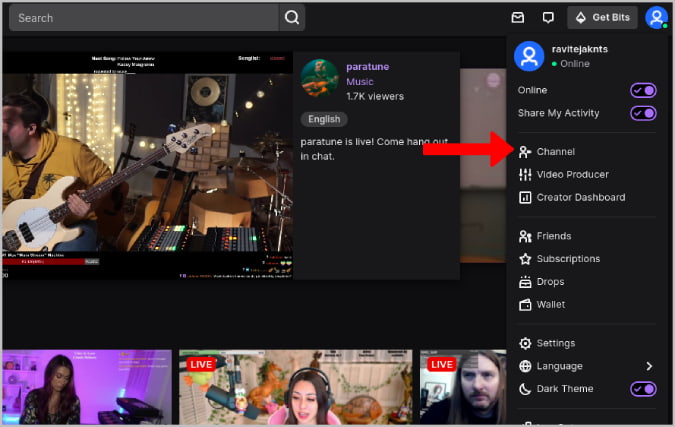Click the featured bass guitarist stream video
The width and height of the screenshot is (675, 427).
point(147,166)
